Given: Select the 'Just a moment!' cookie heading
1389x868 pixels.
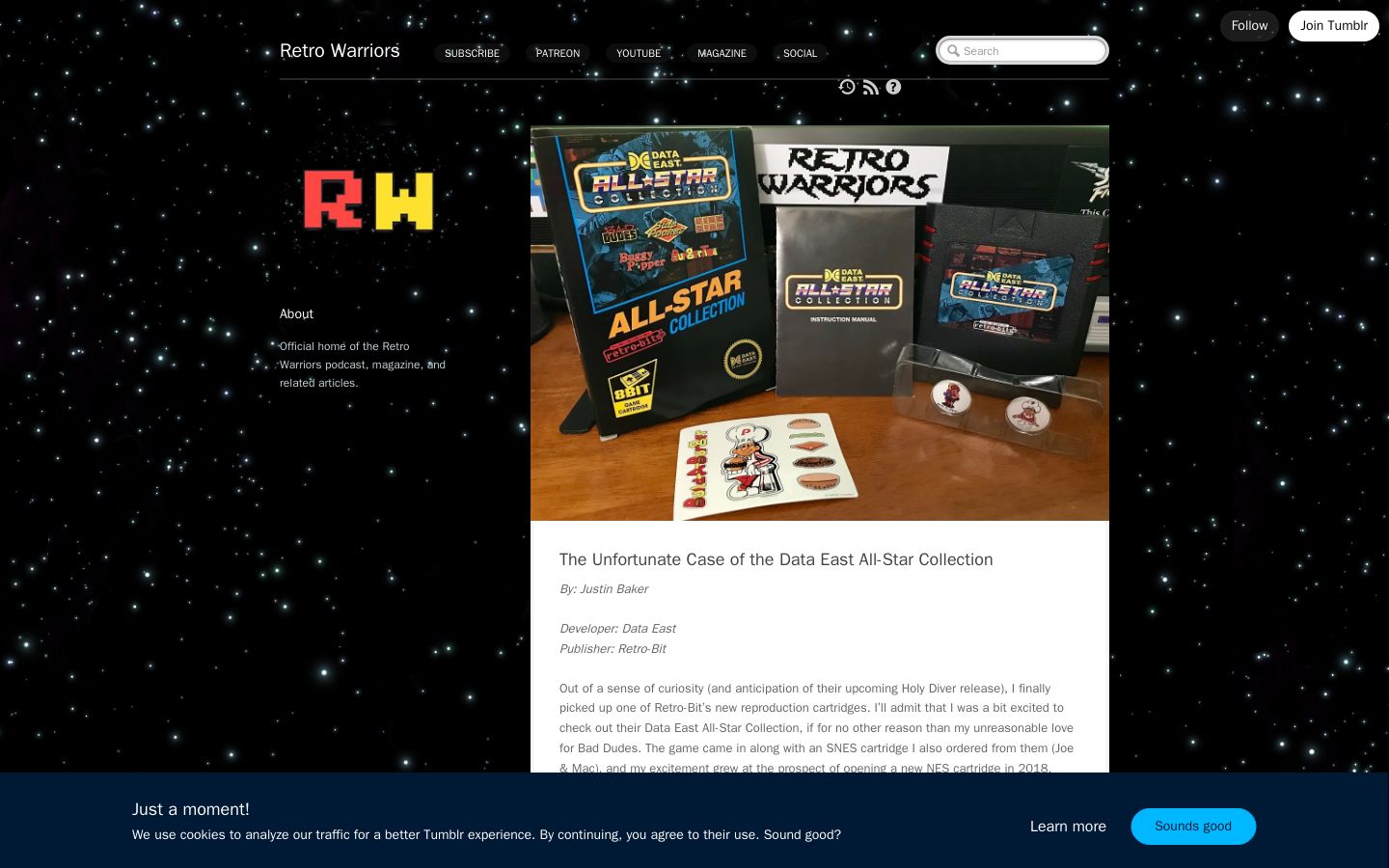Looking at the screenshot, I should [190, 809].
